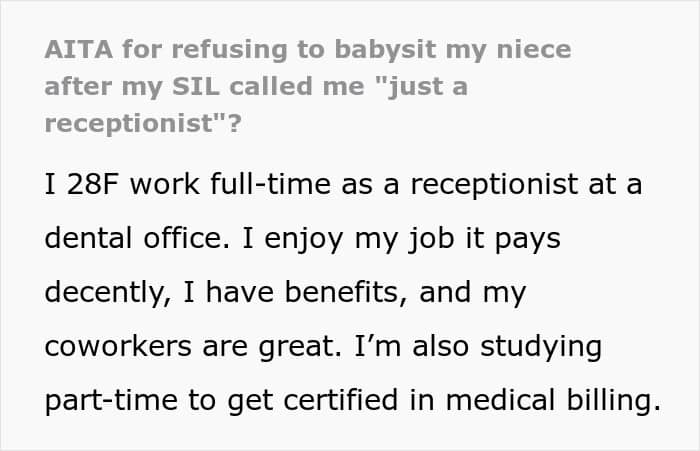Click the word "receptionist"? in the title
The height and width of the screenshot is (451, 700).
click(x=143, y=124)
